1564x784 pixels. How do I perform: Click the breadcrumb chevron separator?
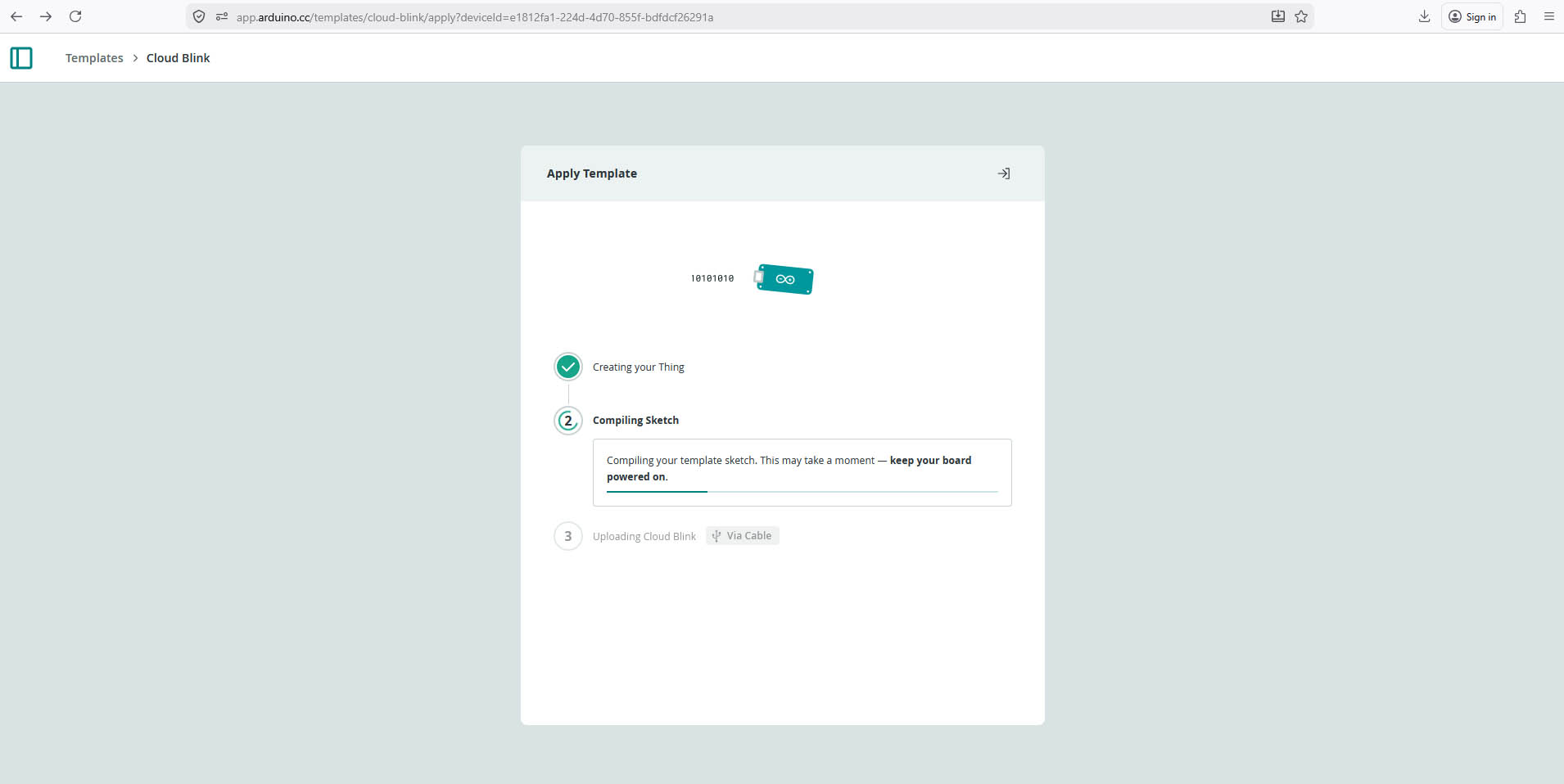[135, 58]
